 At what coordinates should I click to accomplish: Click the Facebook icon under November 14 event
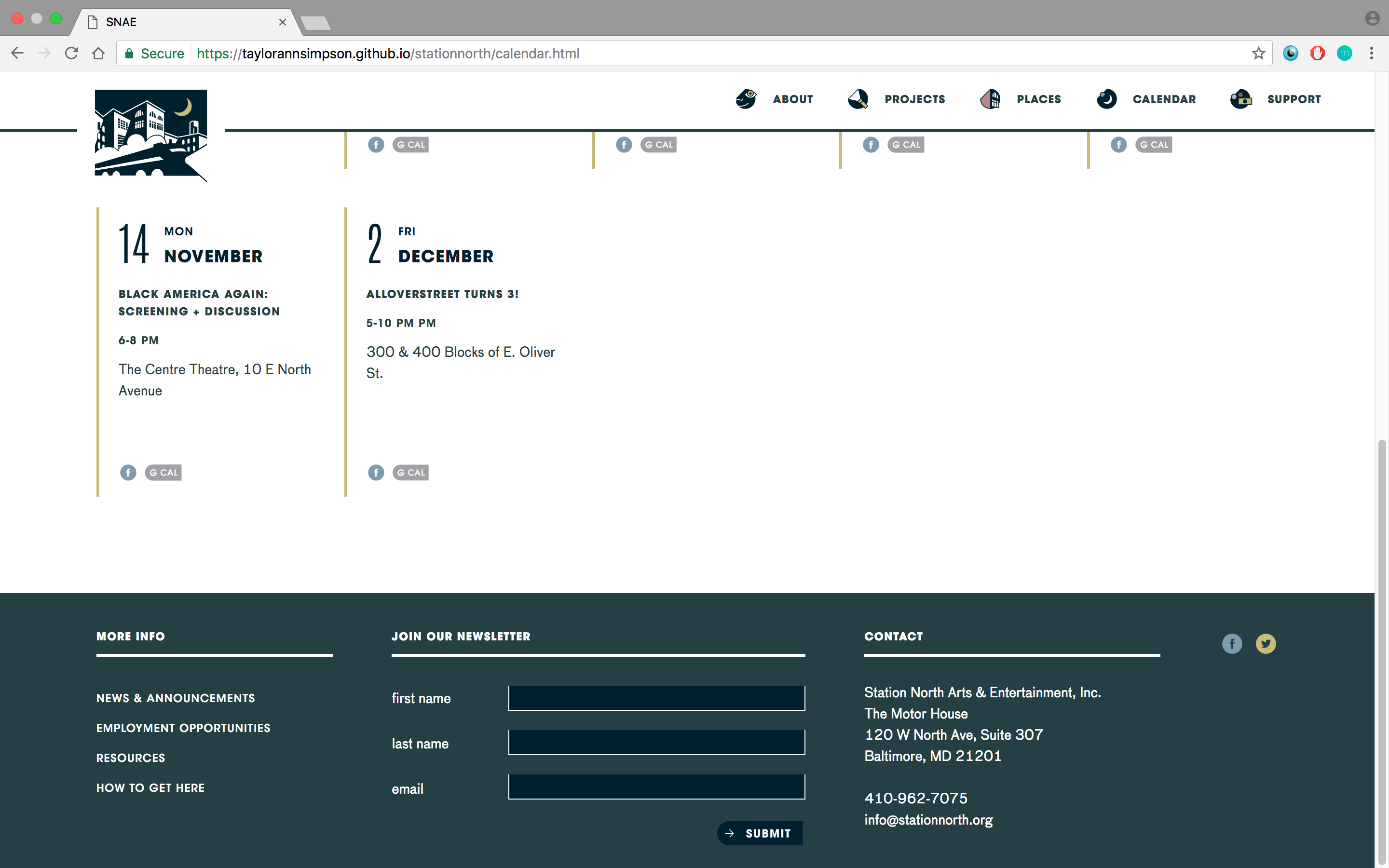click(x=128, y=473)
